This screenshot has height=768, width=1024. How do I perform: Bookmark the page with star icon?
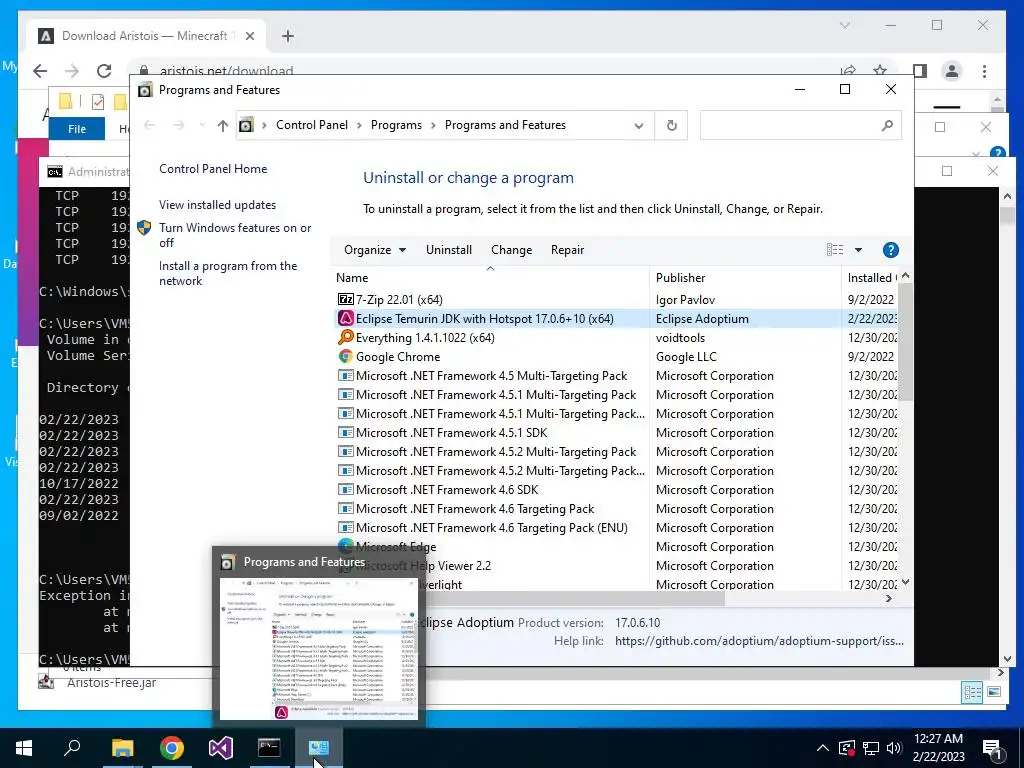point(880,70)
